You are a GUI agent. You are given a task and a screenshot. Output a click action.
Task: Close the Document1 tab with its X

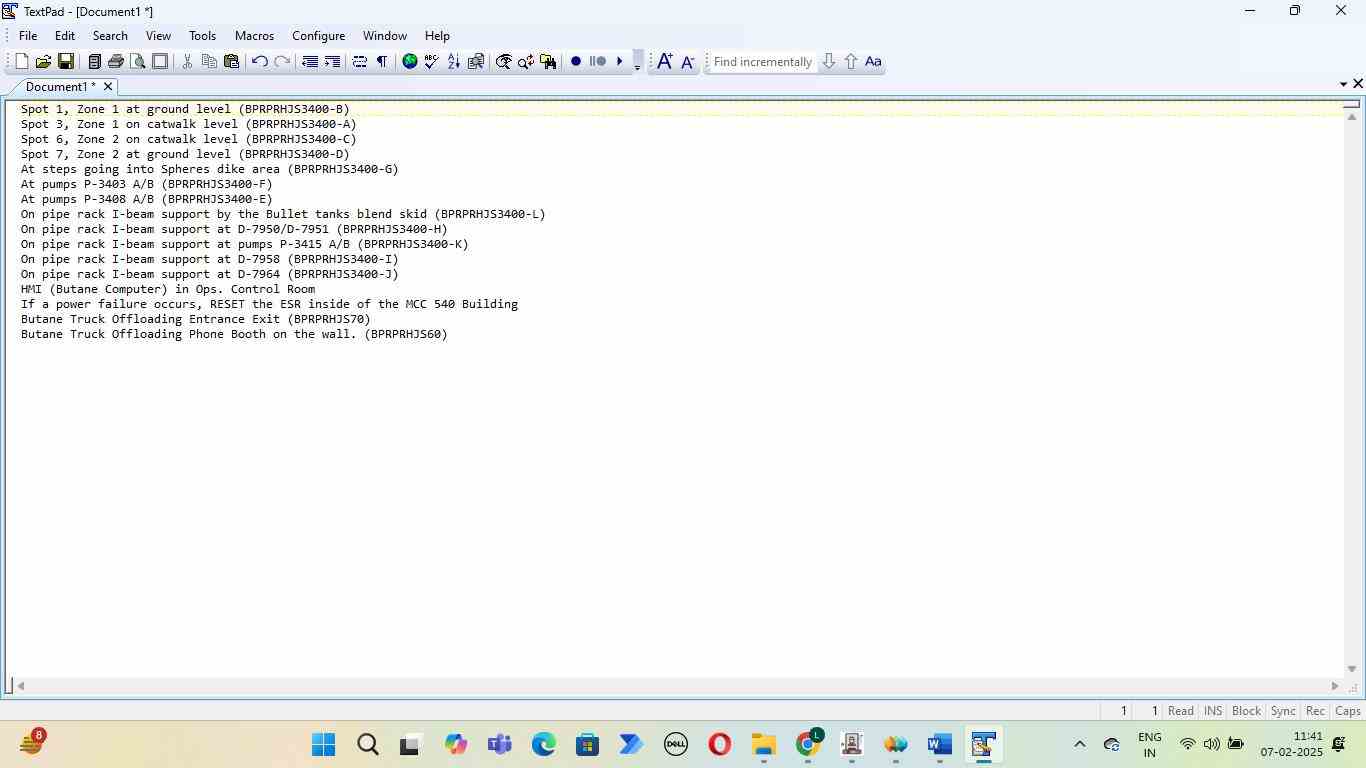coord(108,87)
